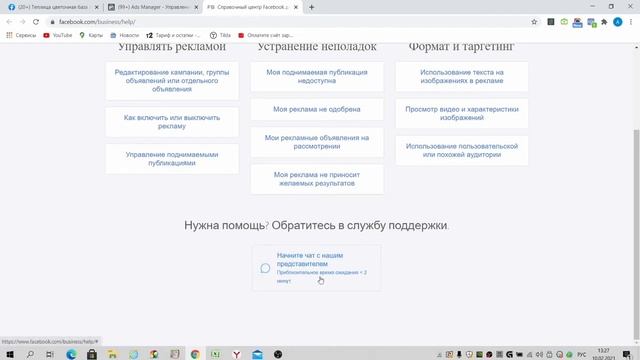This screenshot has width=640, height=360.
Task: Open Моя реклама не одобрена
Action: click(x=317, y=109)
